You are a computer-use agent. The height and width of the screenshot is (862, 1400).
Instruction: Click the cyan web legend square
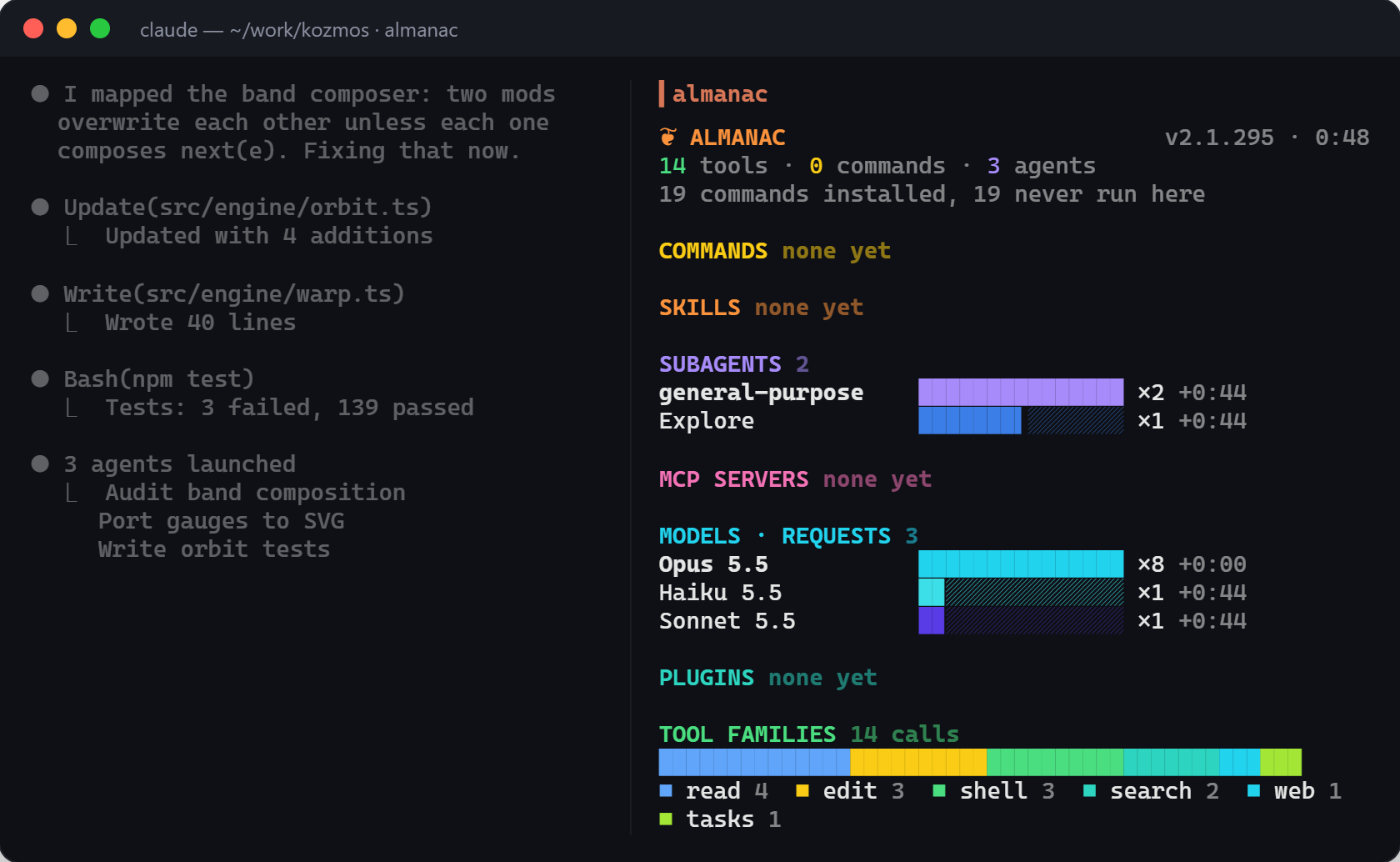[x=1253, y=790]
